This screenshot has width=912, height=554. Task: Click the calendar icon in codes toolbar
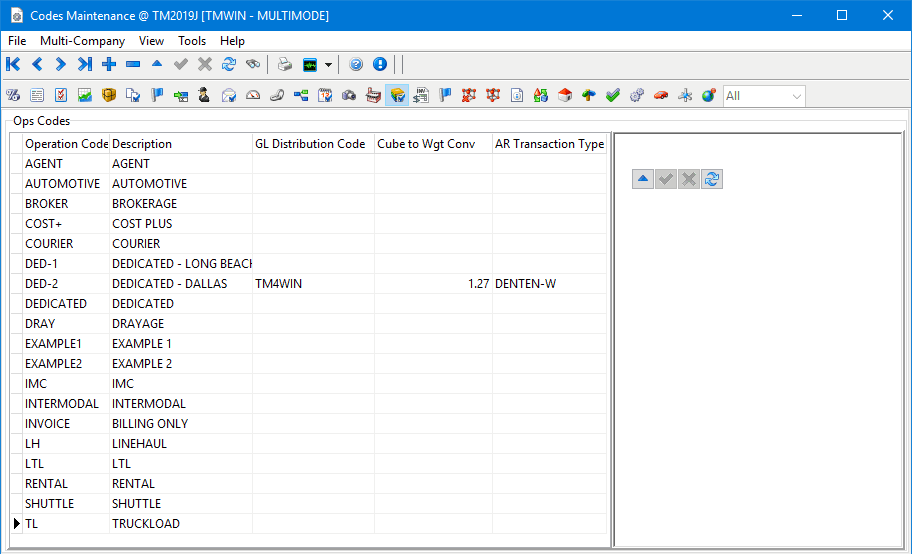pos(325,96)
